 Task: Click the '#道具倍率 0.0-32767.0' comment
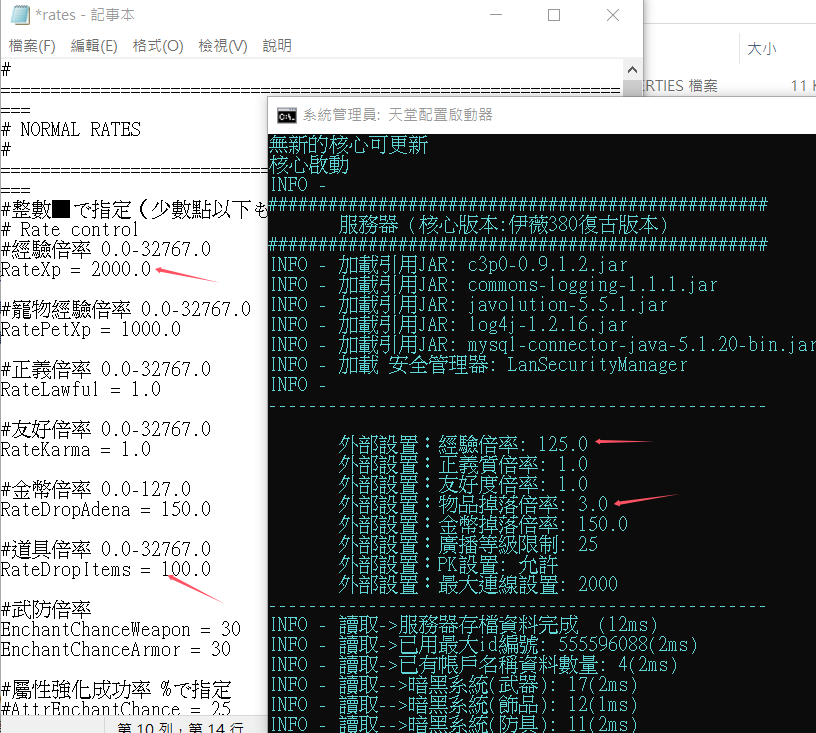(x=106, y=549)
